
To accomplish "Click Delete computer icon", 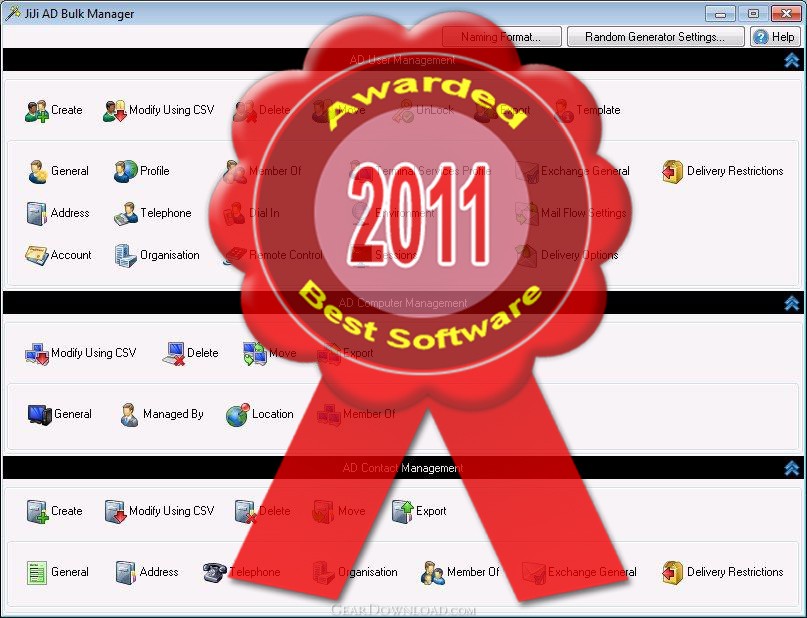I will pos(173,354).
